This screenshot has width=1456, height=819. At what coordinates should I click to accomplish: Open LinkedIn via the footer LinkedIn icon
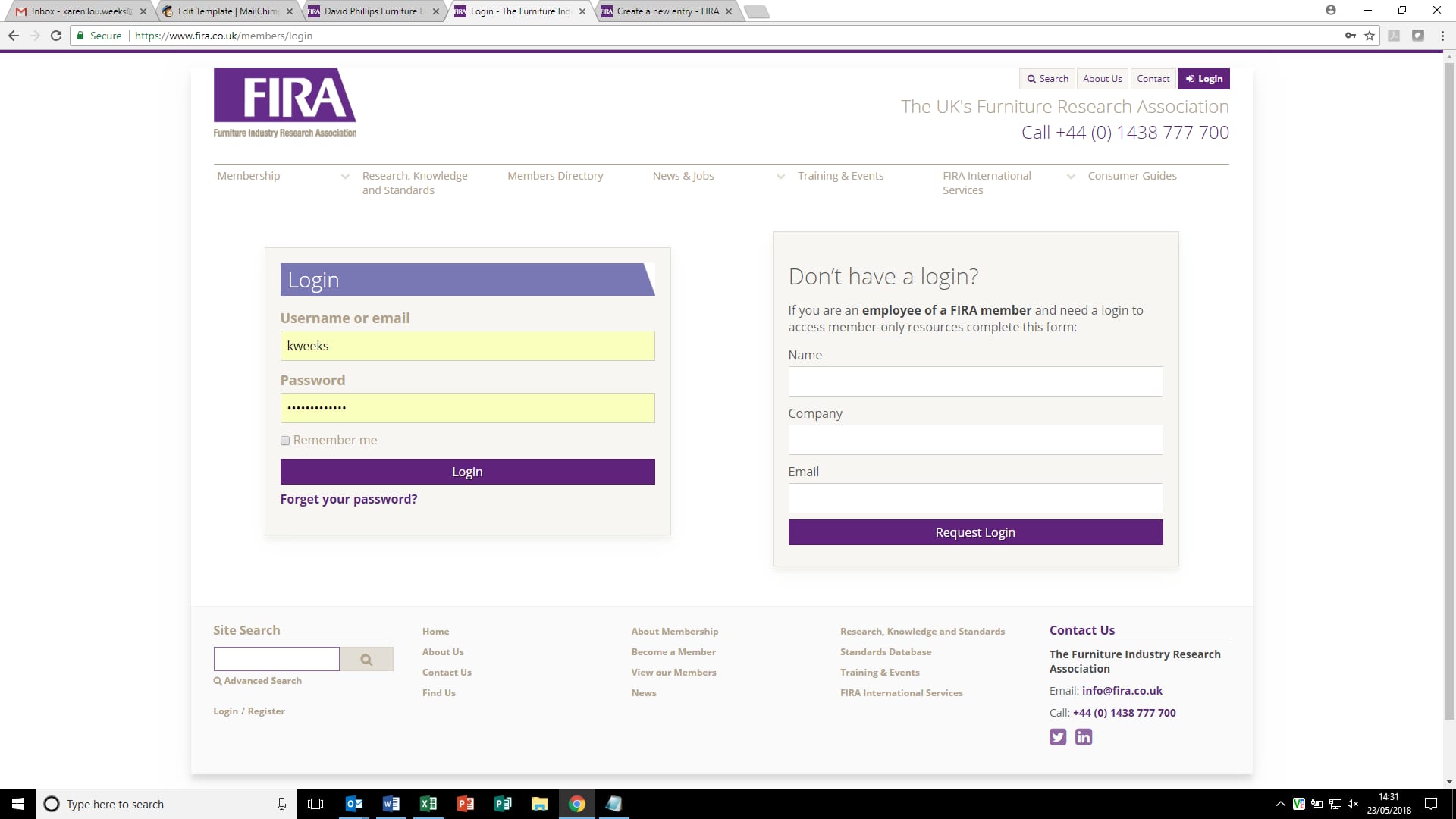[x=1083, y=736]
